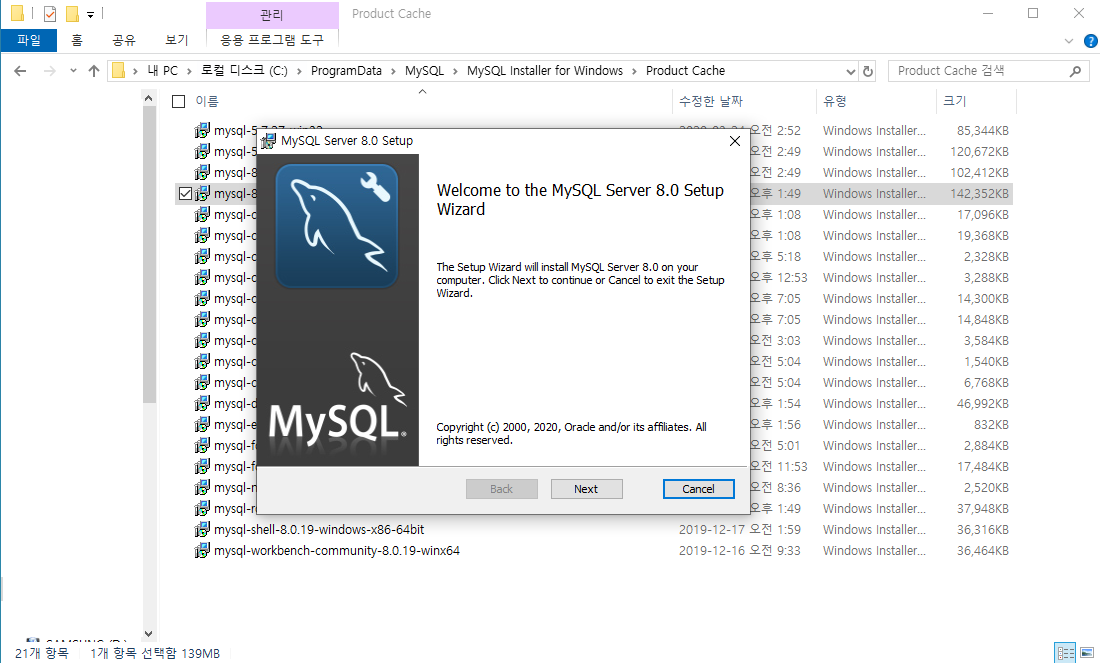
Task: Click New Folder icon in Quick Access Toolbar
Action: 72,13
